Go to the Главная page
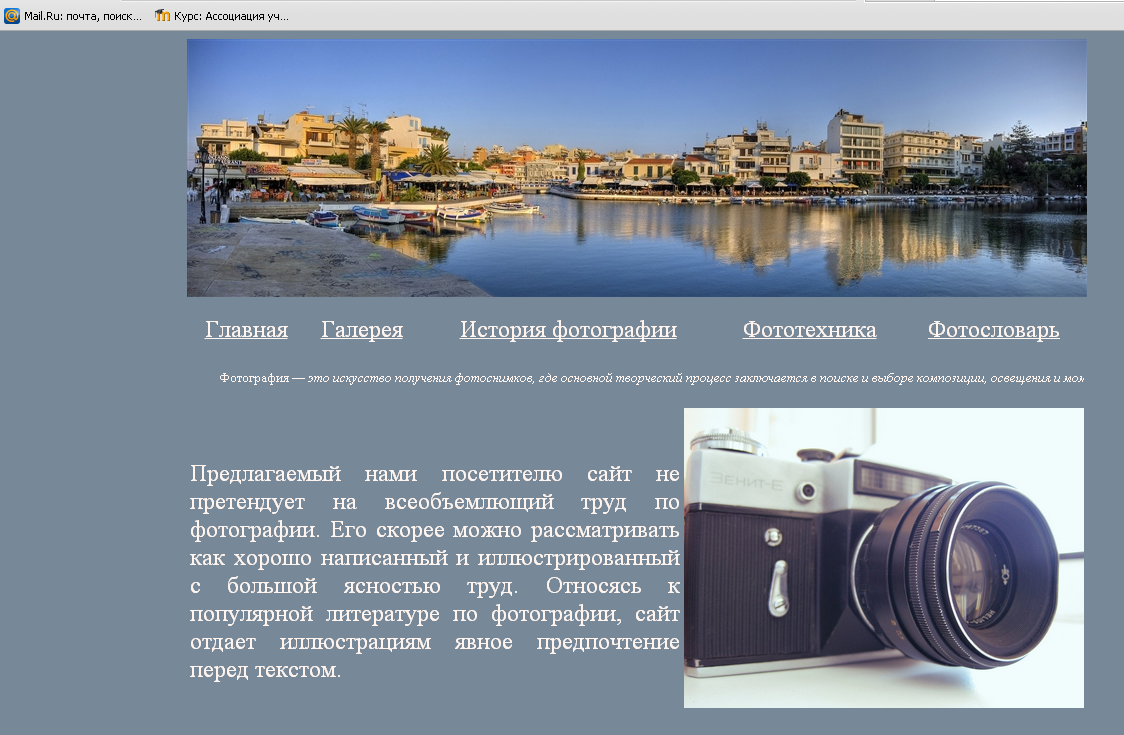The width and height of the screenshot is (1124, 735). 246,330
